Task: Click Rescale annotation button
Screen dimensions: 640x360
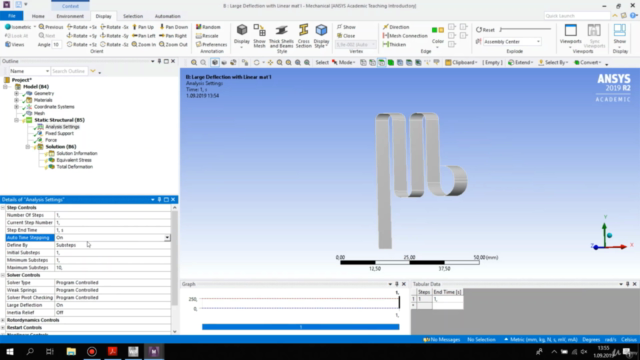Action: (207, 36)
